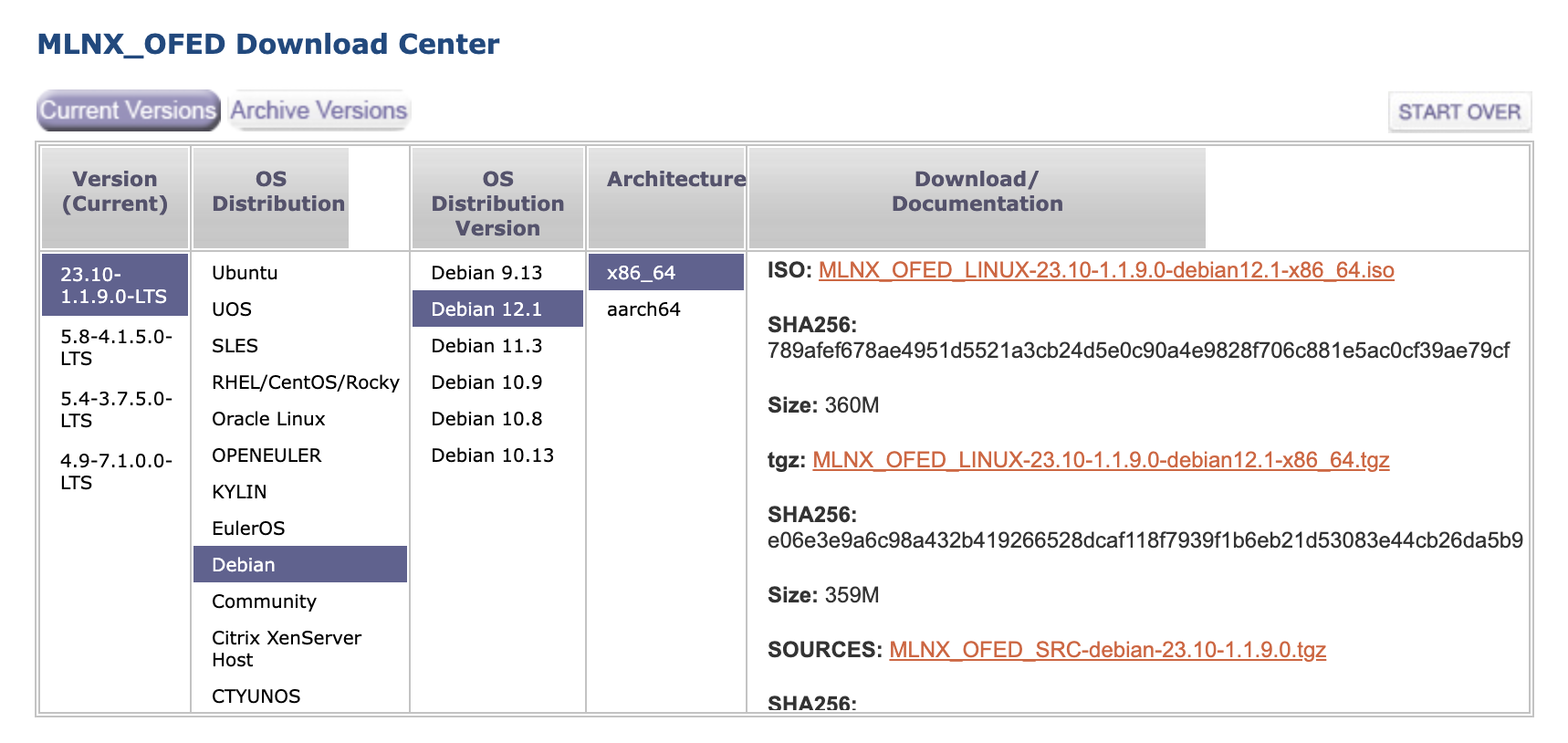Download the debian12.1 x86_64 ISO file
The height and width of the screenshot is (743, 1568).
tap(1106, 270)
